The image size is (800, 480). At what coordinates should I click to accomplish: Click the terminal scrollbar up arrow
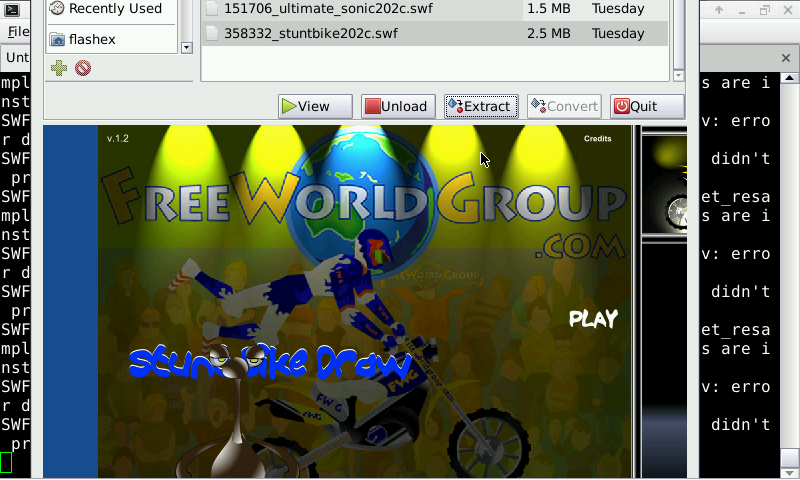(789, 78)
